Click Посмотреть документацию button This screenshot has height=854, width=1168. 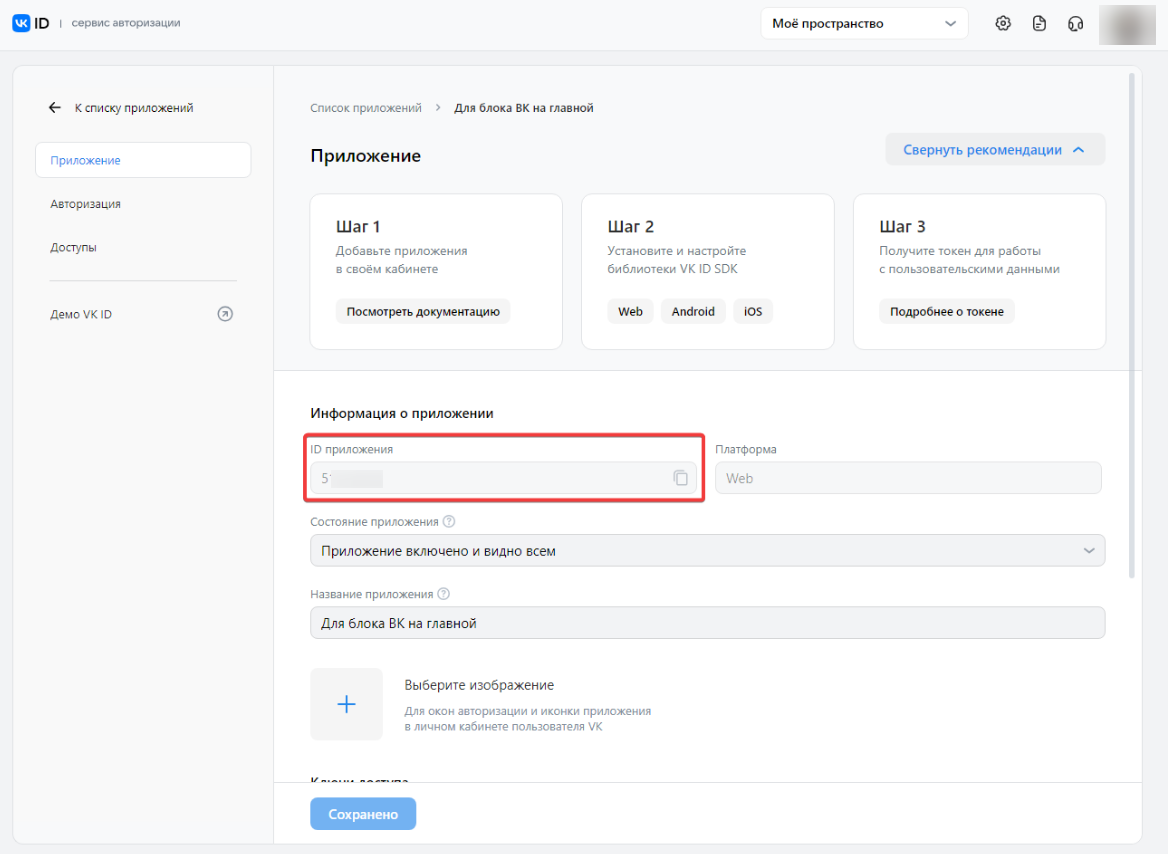(x=423, y=311)
